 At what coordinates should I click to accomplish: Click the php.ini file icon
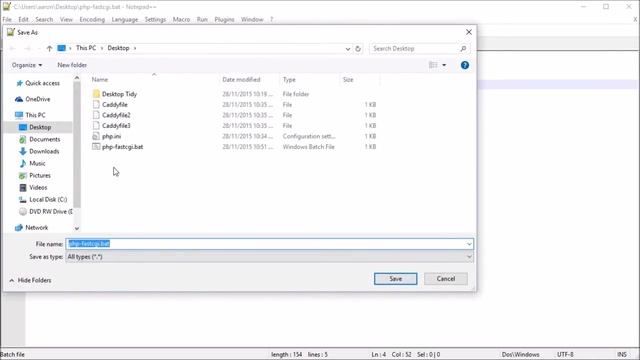[96, 136]
